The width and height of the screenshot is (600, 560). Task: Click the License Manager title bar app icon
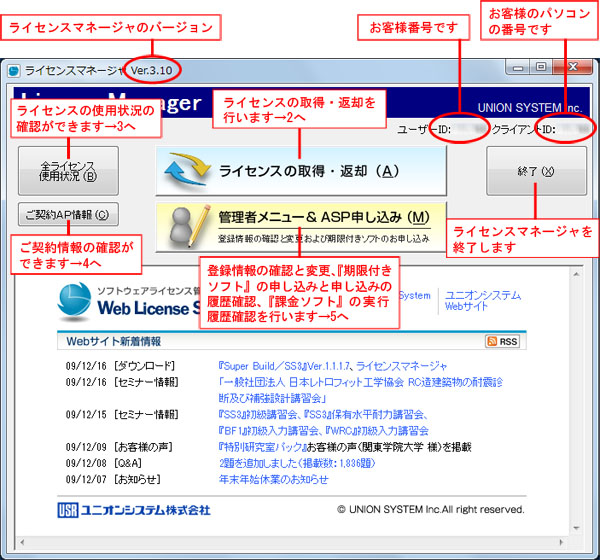pyautogui.click(x=14, y=71)
